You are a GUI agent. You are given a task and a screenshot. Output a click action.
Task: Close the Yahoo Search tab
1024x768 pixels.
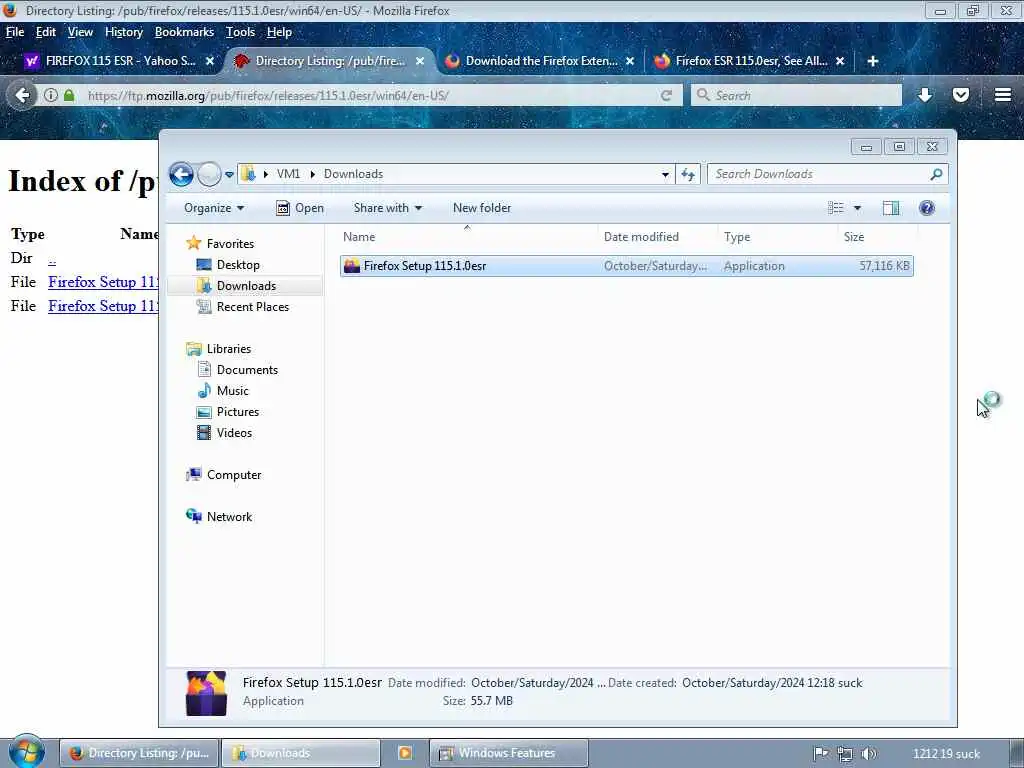coord(210,61)
